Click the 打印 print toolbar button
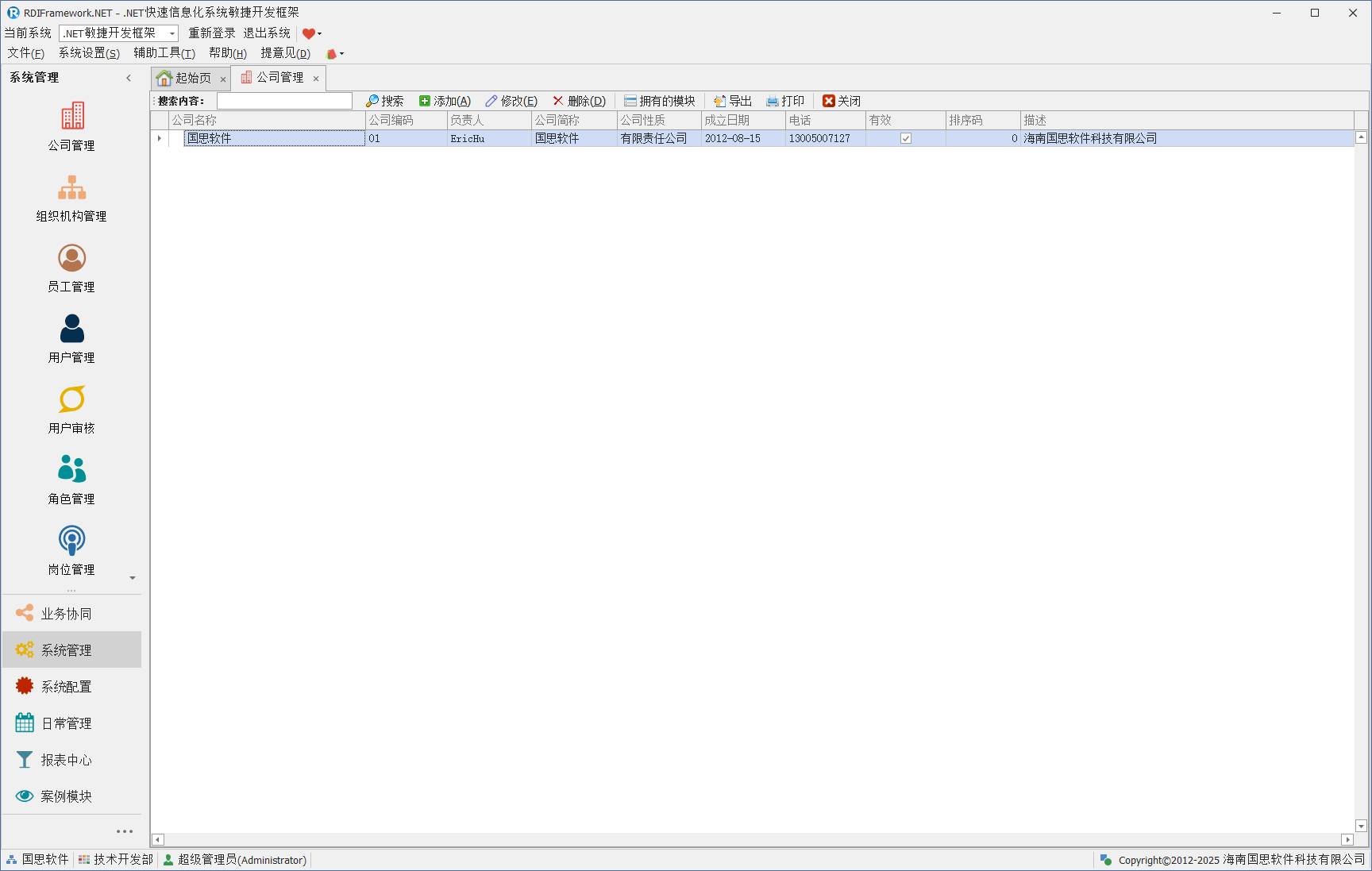This screenshot has width=1372, height=871. point(784,101)
